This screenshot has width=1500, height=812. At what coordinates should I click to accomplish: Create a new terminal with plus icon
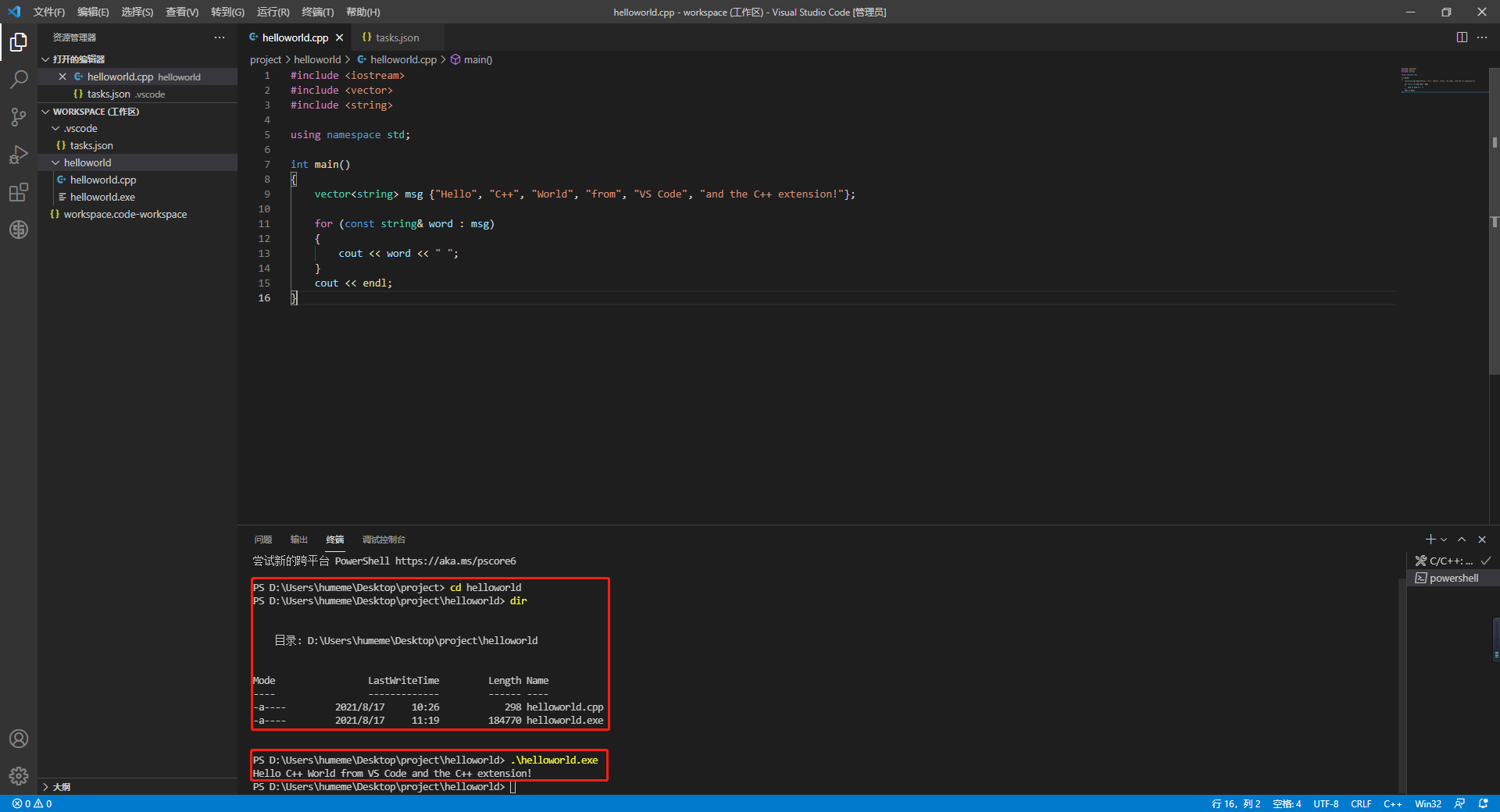[1430, 540]
